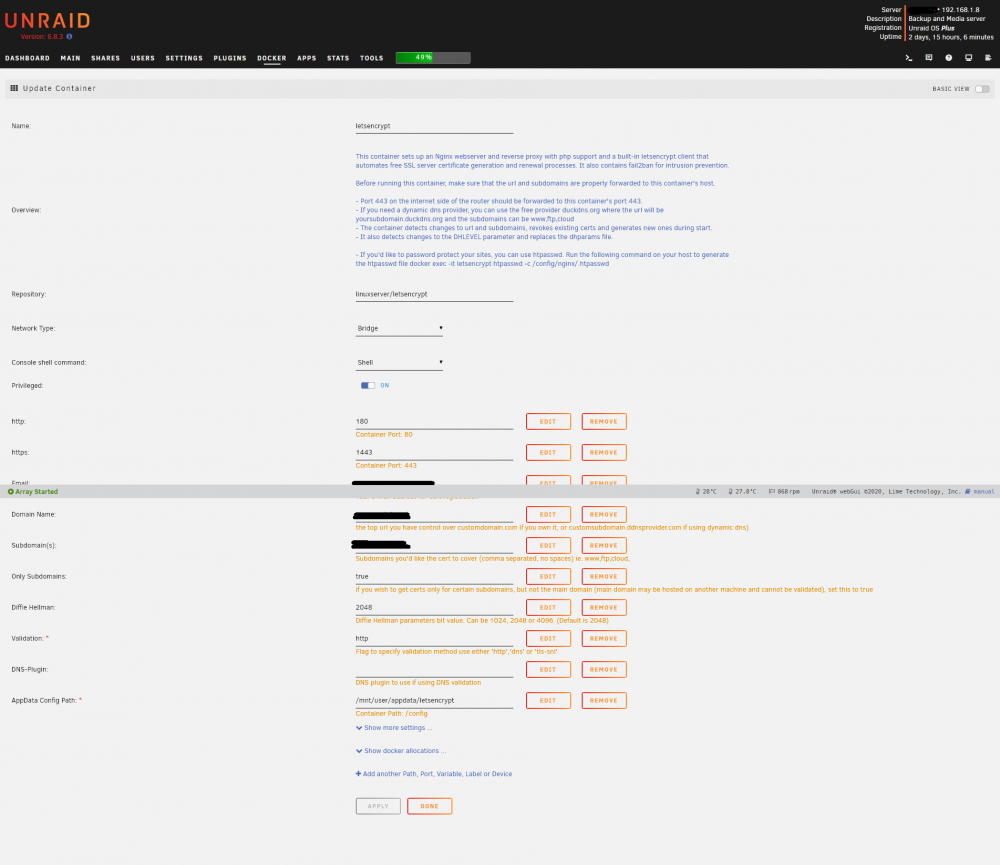Click the Only Subdomains field showing true
Screen dimensions: 1000x865
click(434, 577)
